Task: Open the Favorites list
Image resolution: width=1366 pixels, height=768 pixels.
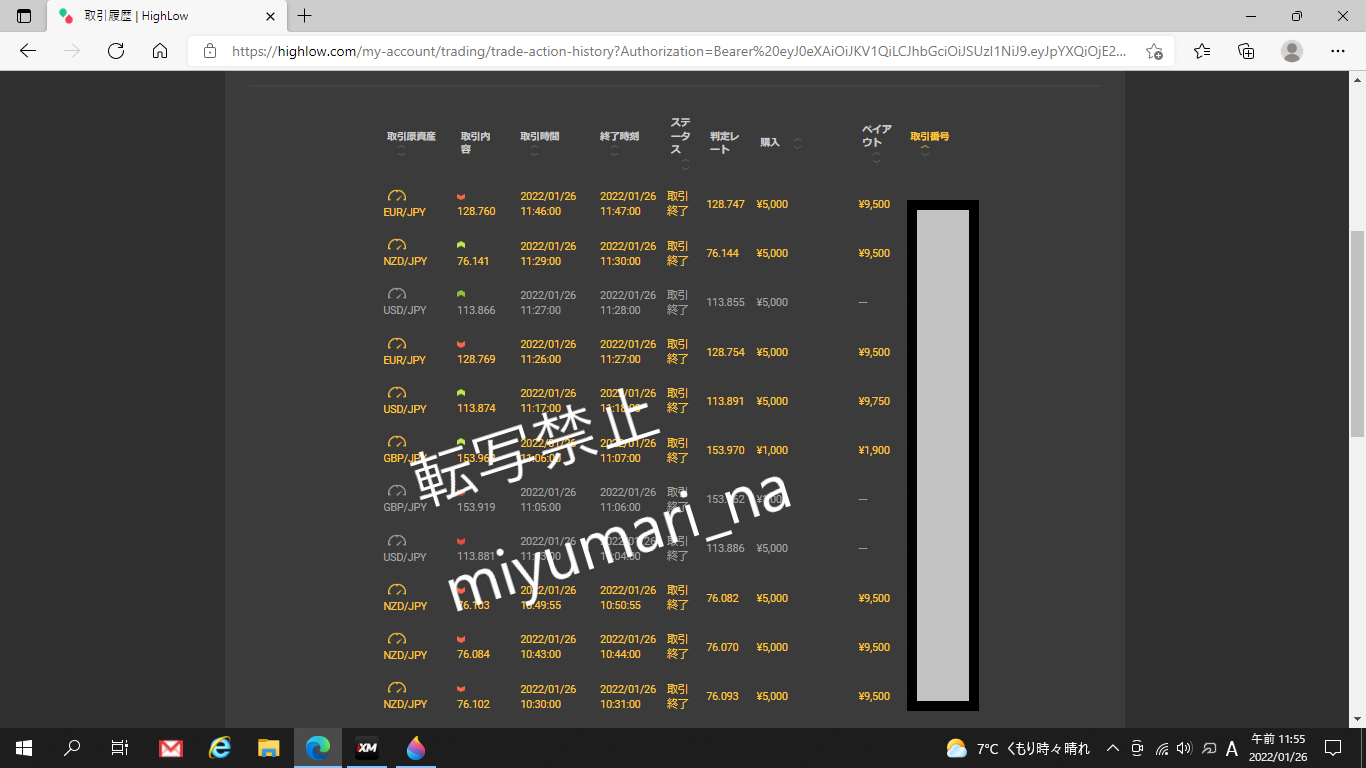Action: pyautogui.click(x=1202, y=51)
